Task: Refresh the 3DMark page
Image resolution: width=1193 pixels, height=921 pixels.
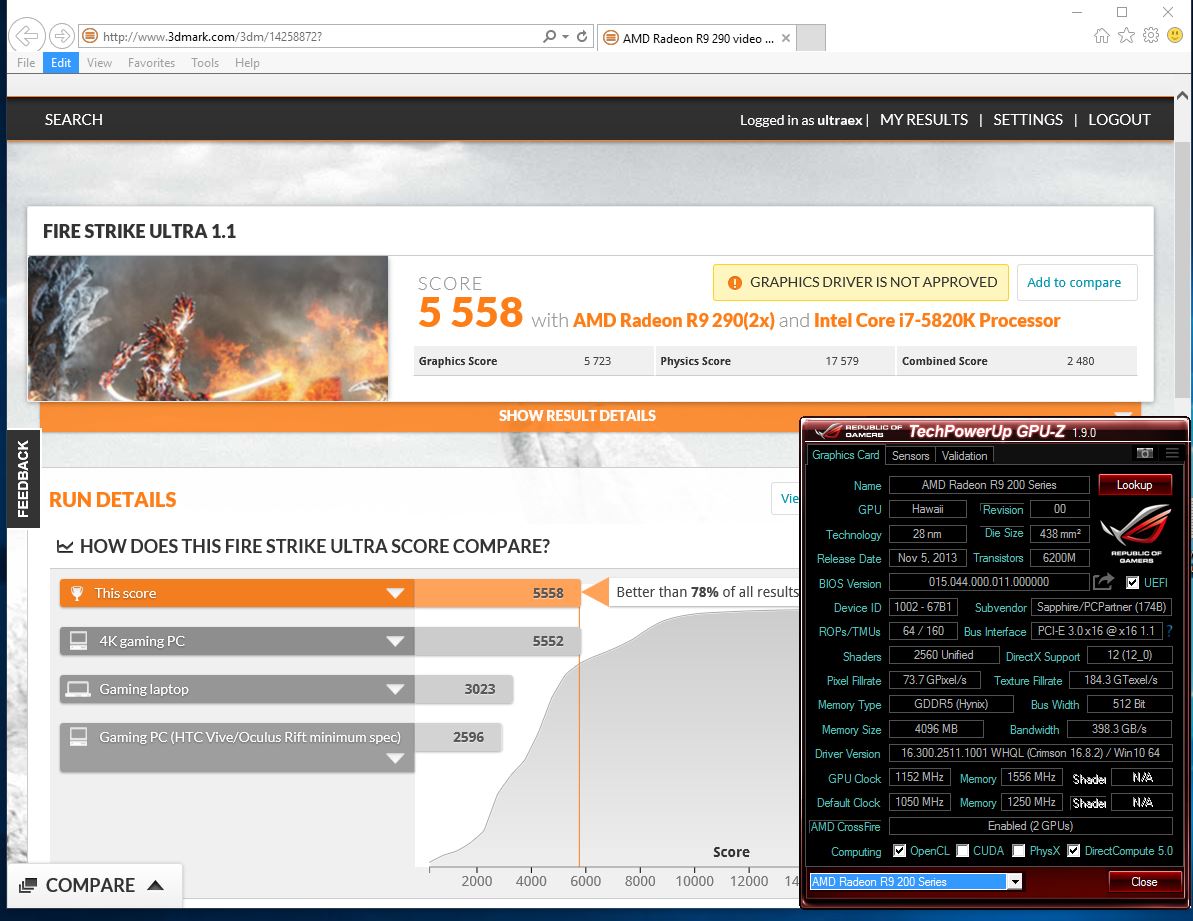Action: (582, 36)
